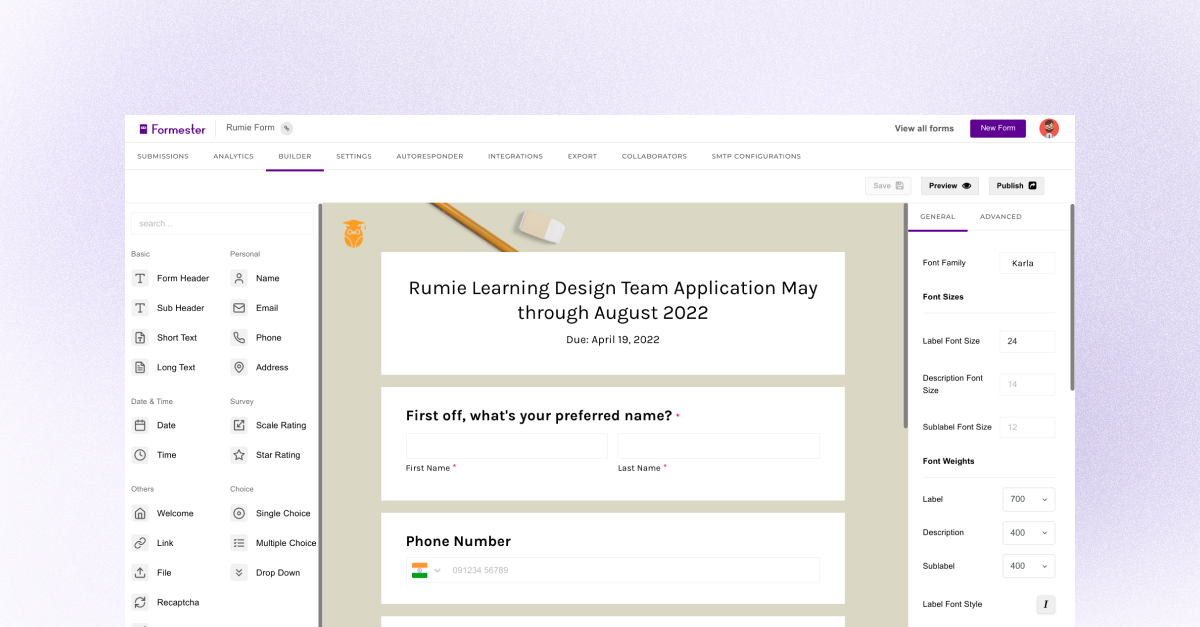Screen dimensions: 1200x627
Task: Insert a Recaptcha element
Action: coord(141,602)
